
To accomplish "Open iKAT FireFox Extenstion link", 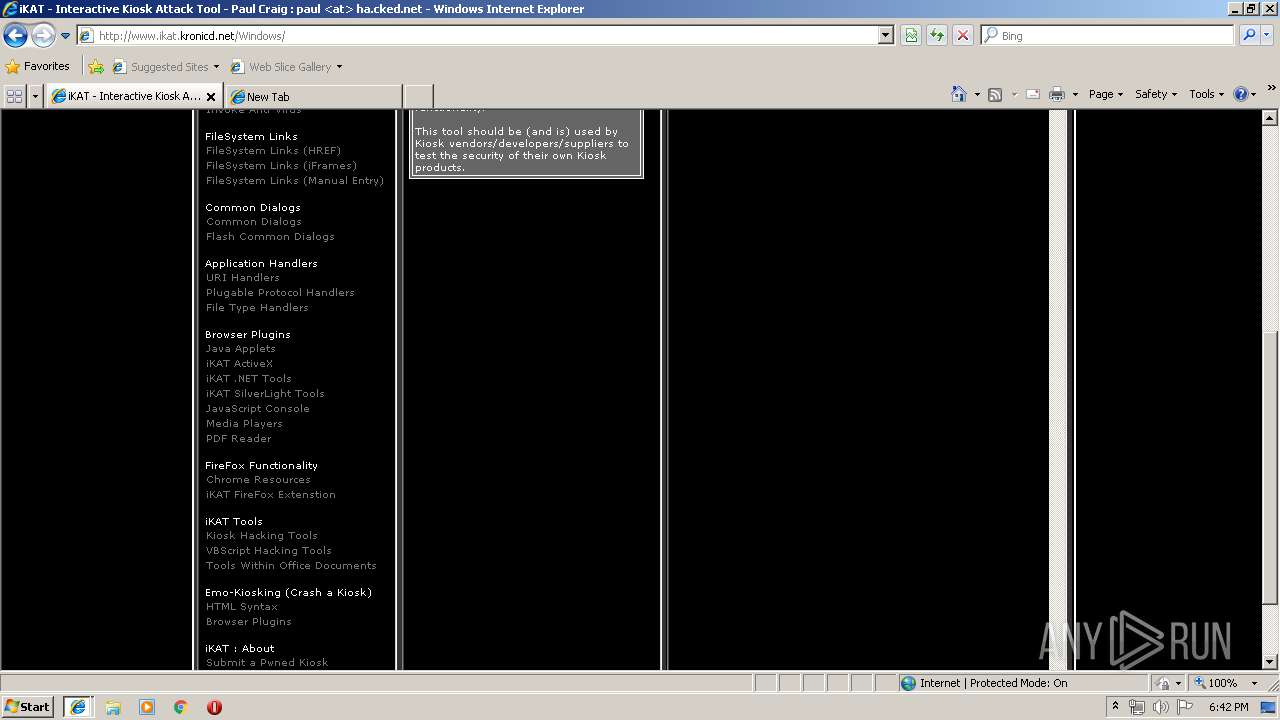I will [x=271, y=495].
